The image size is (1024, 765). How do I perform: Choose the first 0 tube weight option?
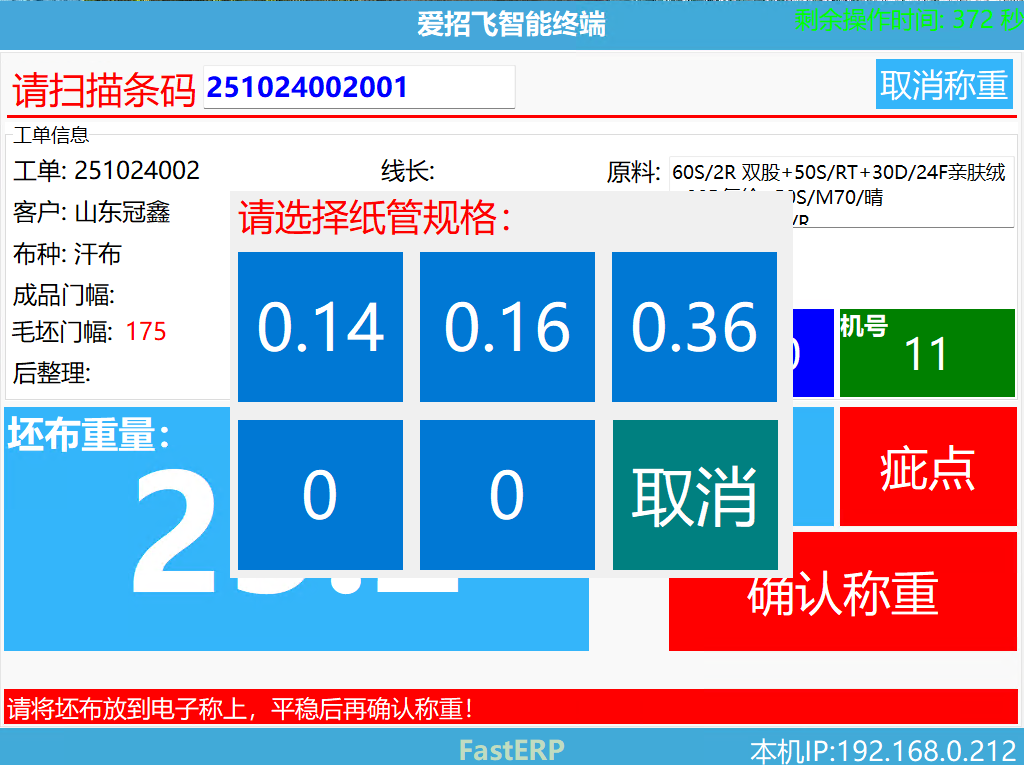(320, 495)
